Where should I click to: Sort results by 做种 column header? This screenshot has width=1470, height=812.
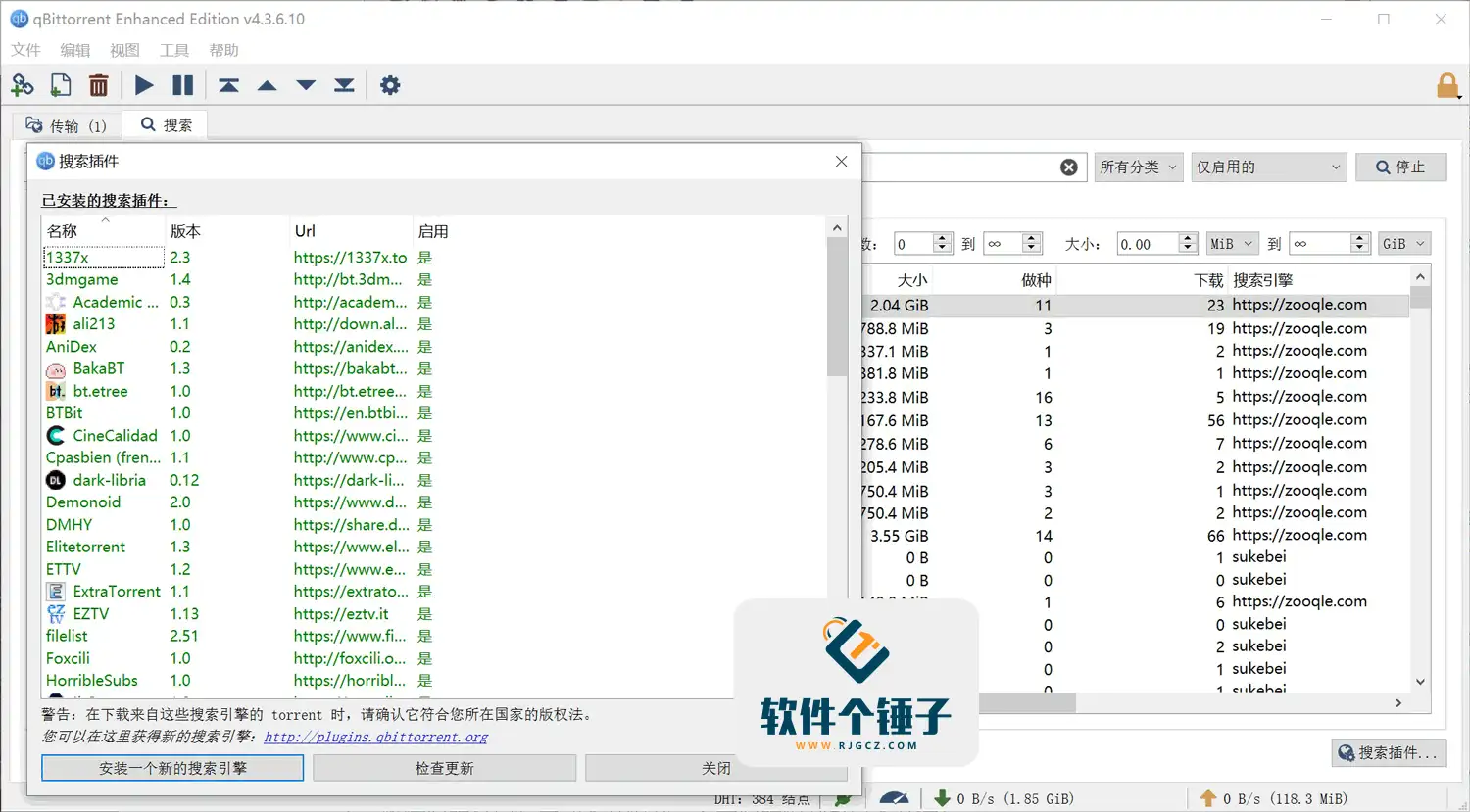[994, 280]
